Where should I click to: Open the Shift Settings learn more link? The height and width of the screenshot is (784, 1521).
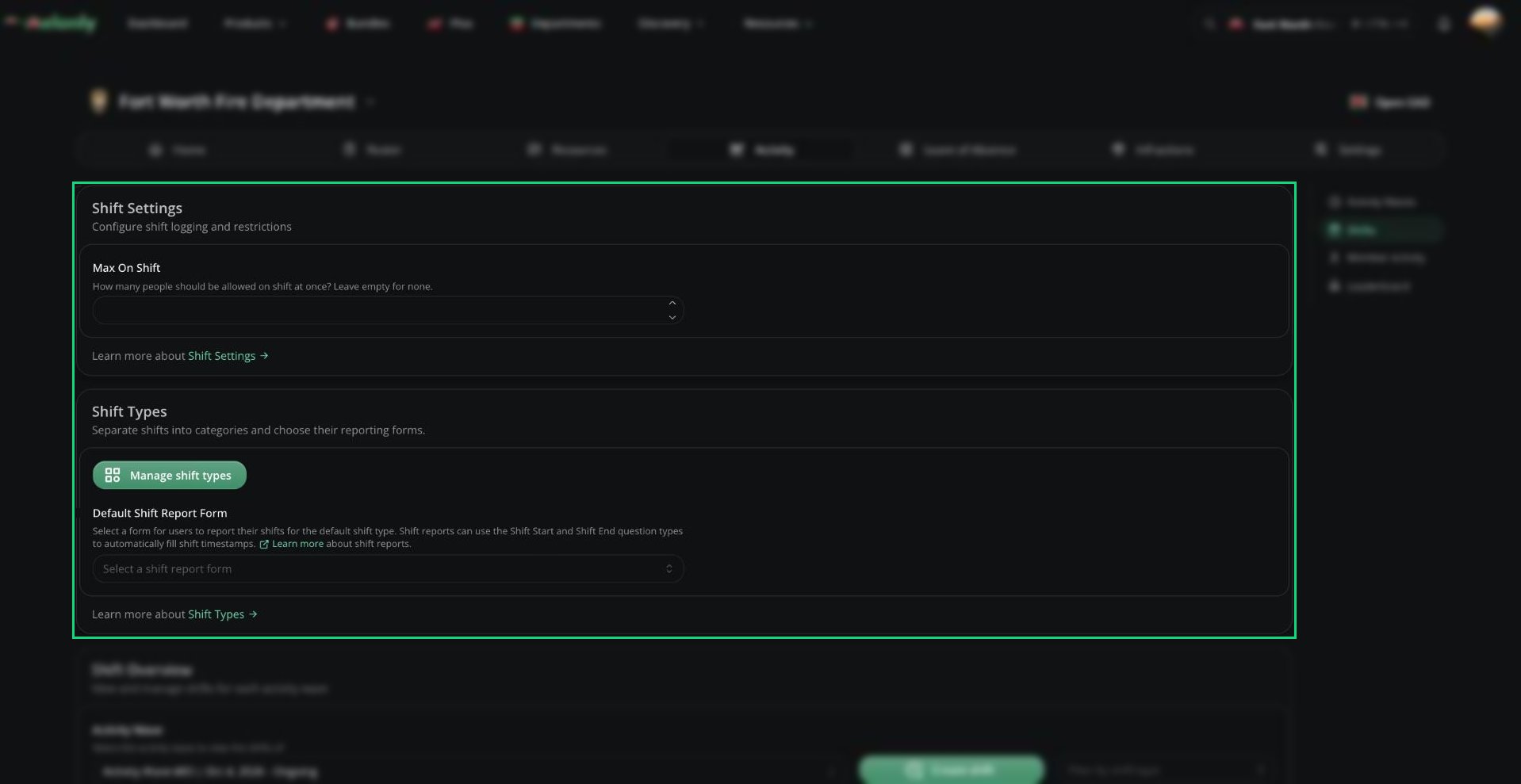point(221,356)
